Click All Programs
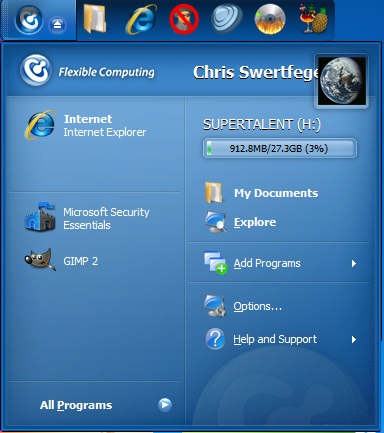Image resolution: width=384 pixels, height=433 pixels. pos(76,405)
